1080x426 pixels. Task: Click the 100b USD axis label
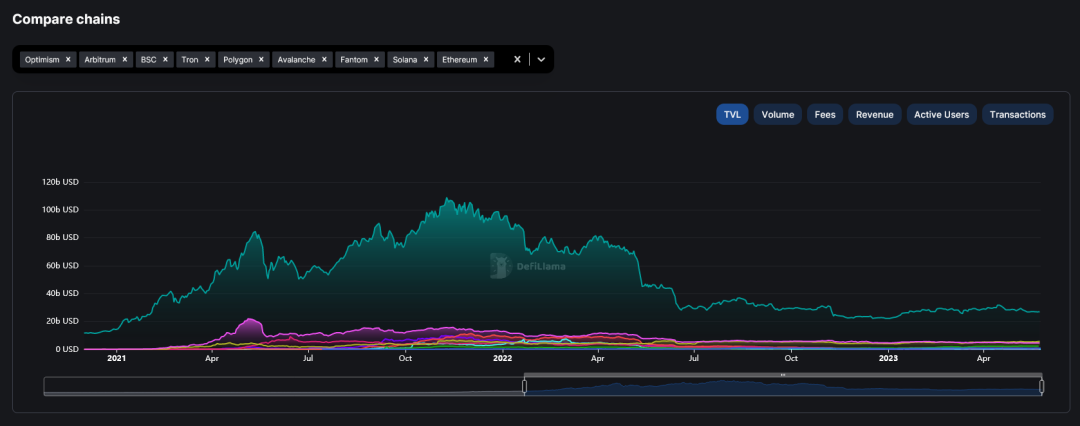coord(61,210)
